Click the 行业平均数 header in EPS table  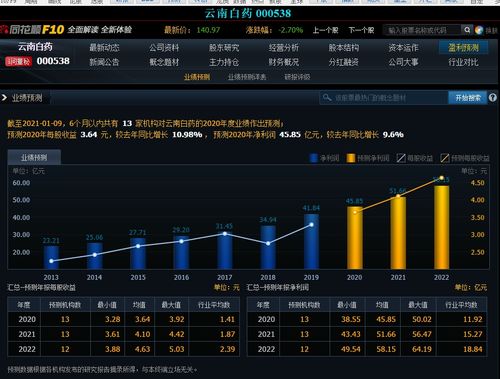214,305
